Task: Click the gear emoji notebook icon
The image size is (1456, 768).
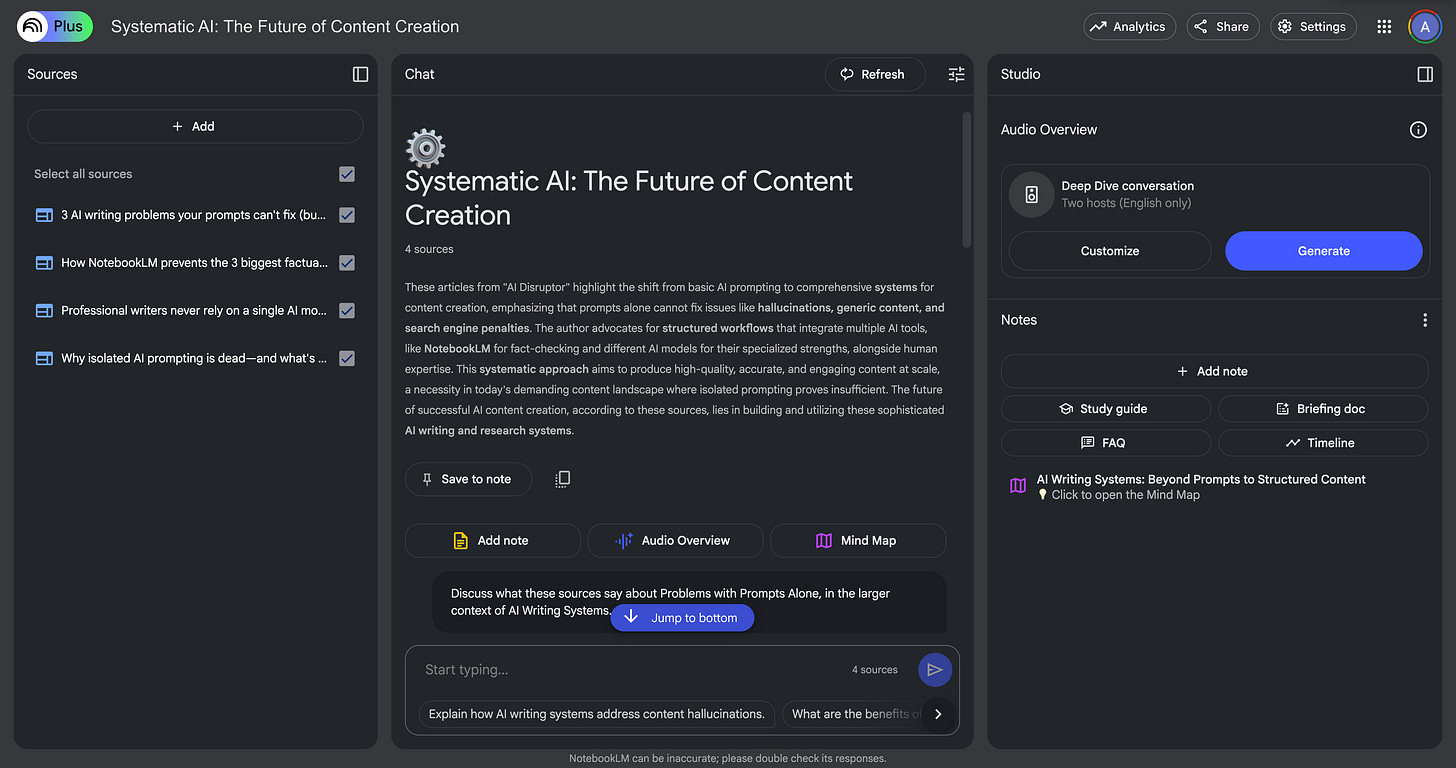Action: 425,147
